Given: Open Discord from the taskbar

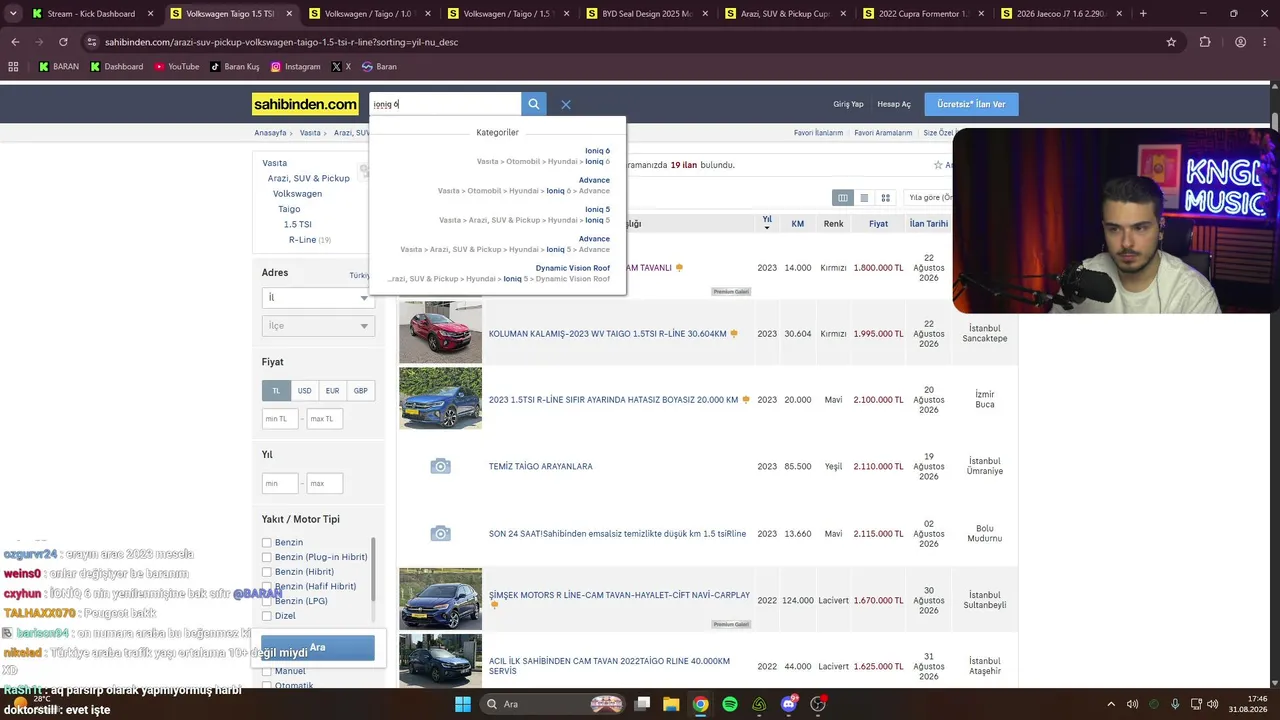Looking at the screenshot, I should 789,704.
